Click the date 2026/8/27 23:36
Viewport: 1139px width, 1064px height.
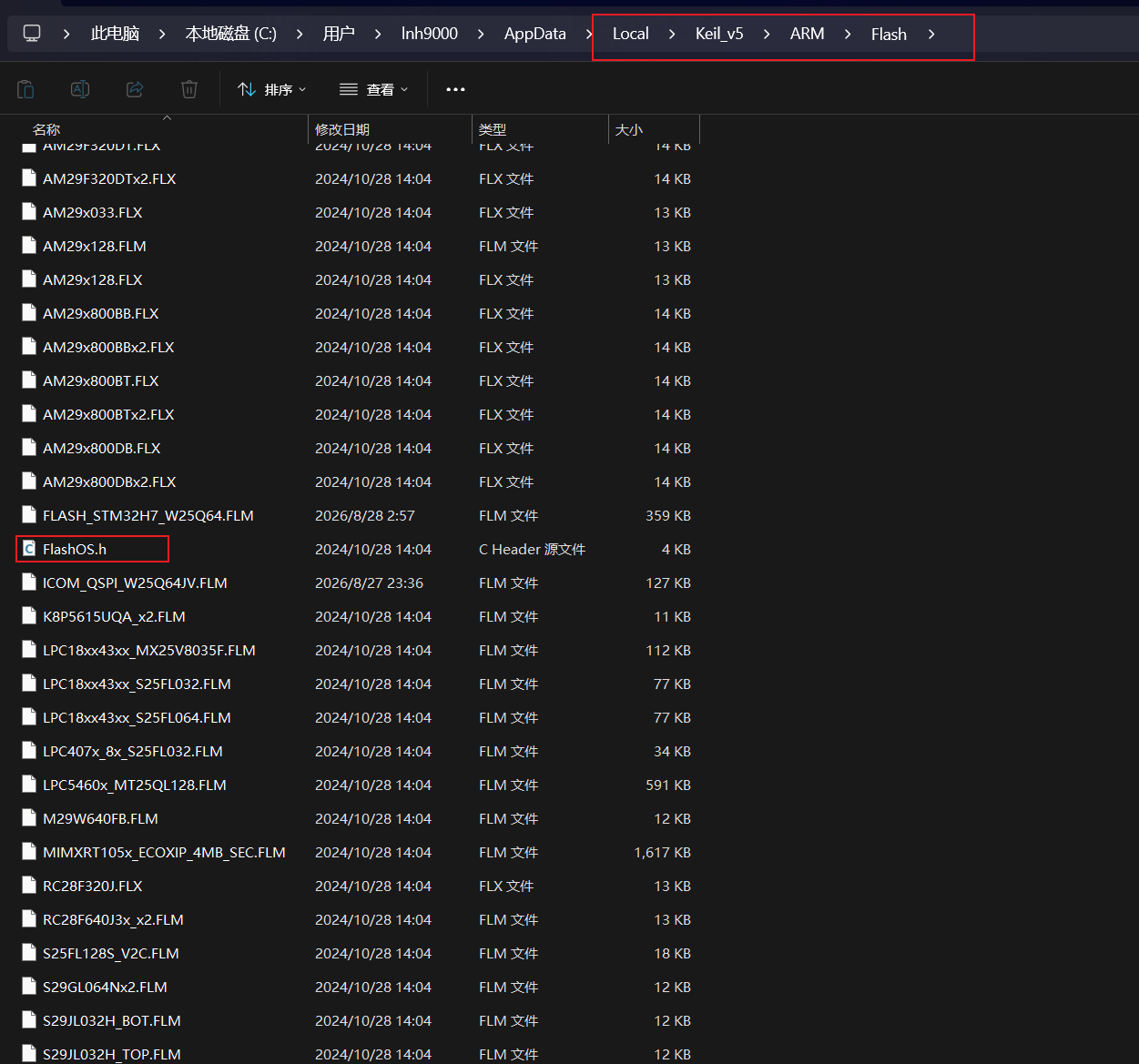pos(369,583)
